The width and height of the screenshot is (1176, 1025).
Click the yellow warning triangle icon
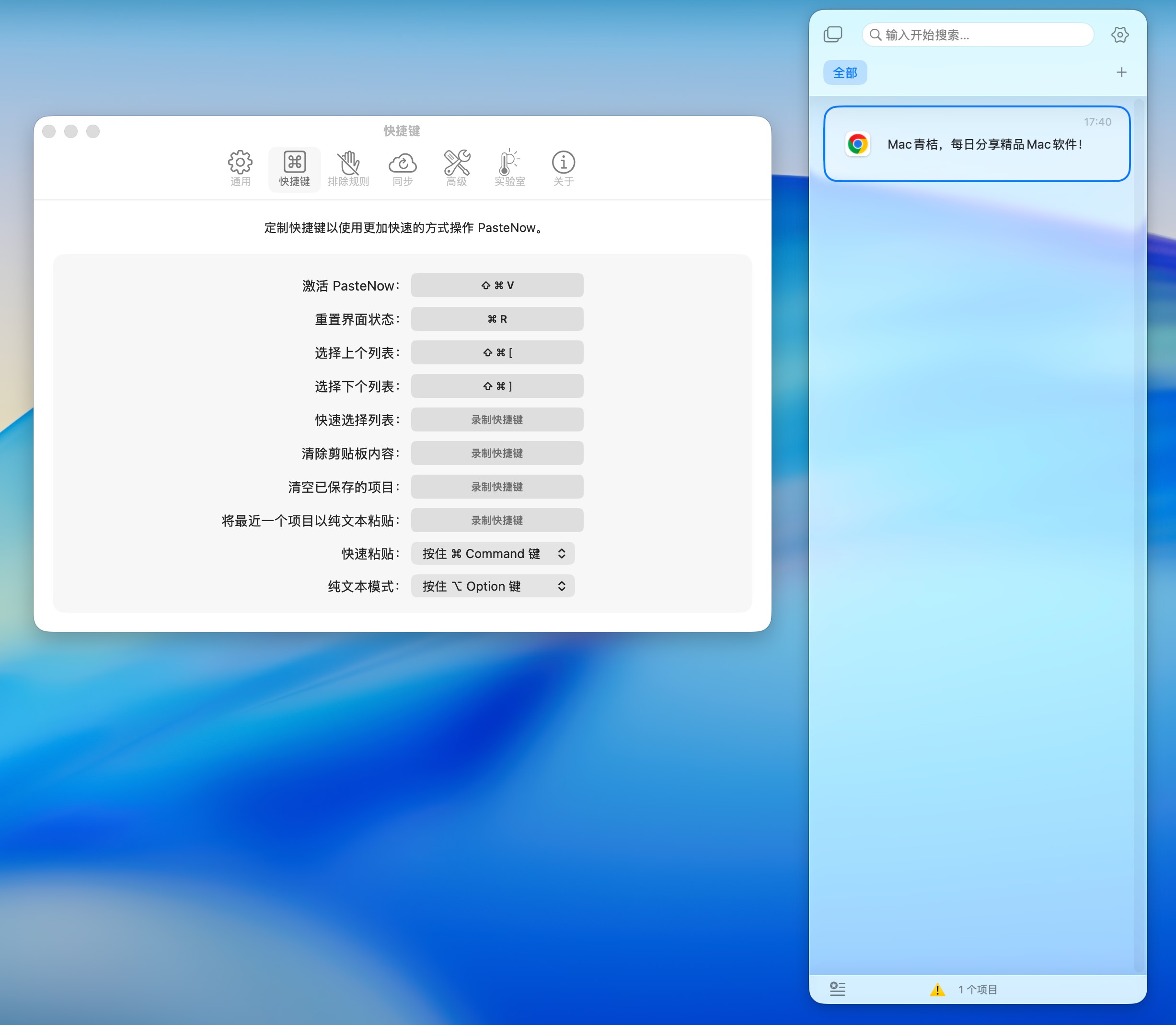937,990
